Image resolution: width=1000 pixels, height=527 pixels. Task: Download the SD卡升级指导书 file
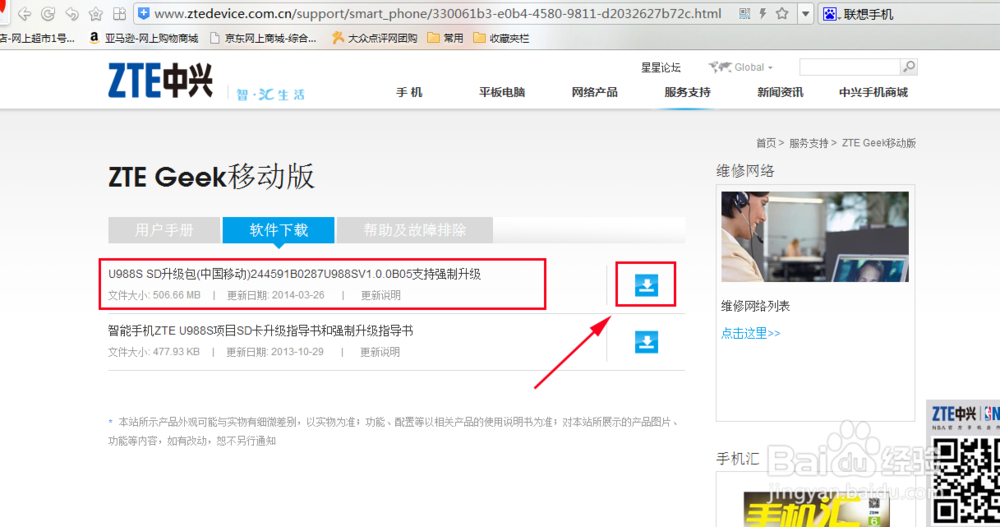(646, 342)
